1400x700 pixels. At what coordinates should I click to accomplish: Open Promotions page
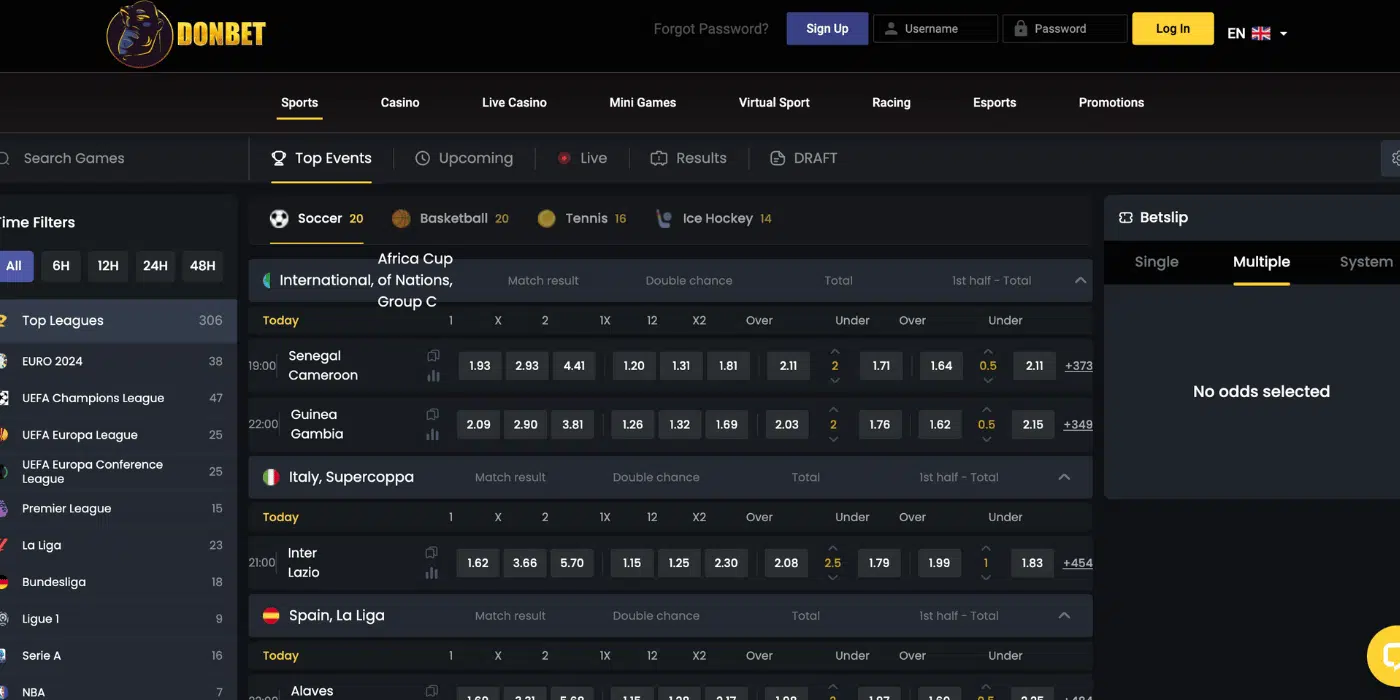point(1111,102)
